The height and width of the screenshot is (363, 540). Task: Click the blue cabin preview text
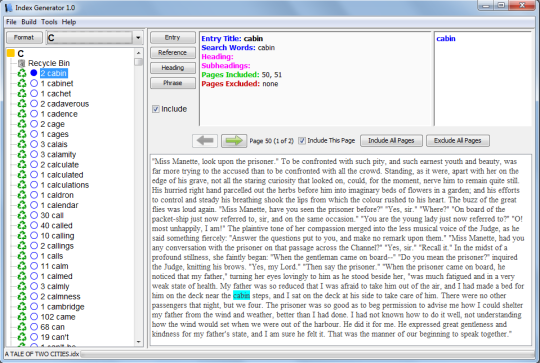pyautogui.click(x=446, y=39)
